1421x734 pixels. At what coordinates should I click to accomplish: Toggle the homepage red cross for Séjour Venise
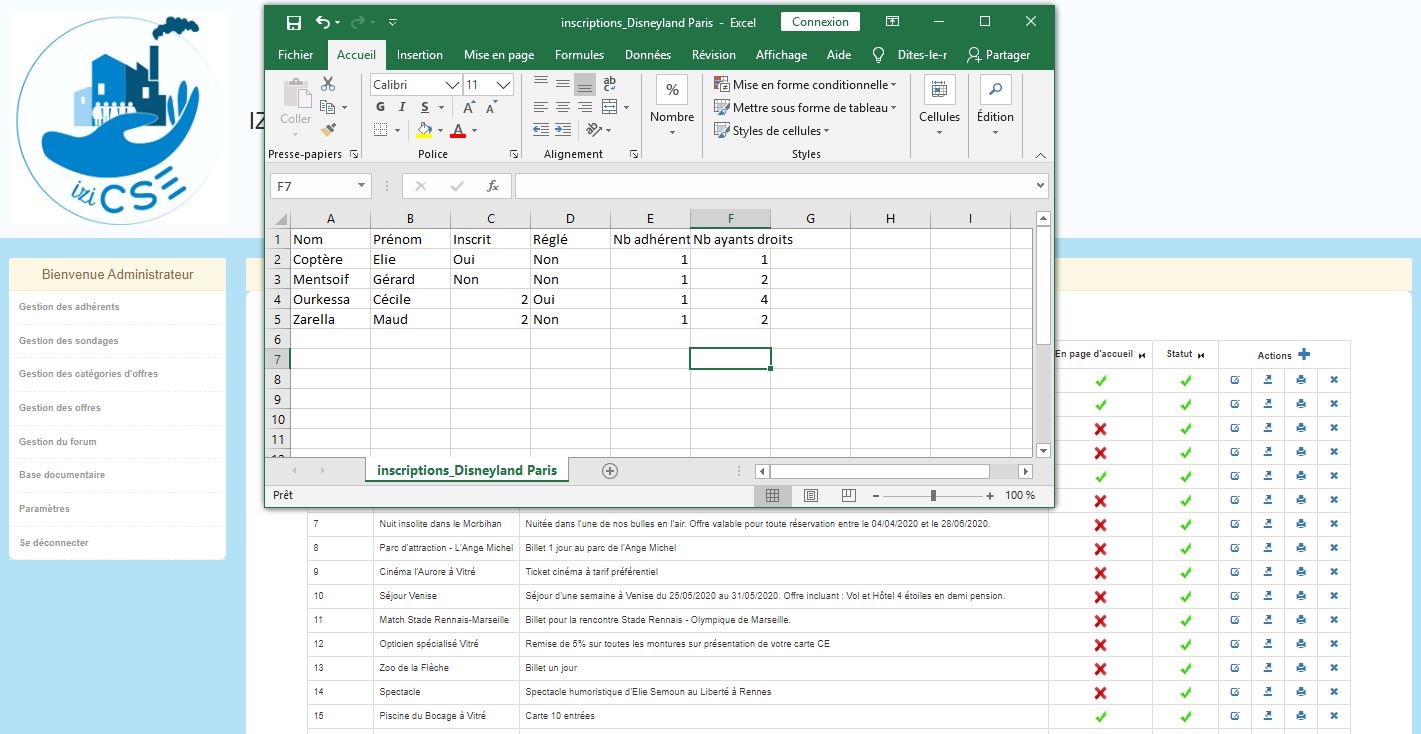[x=1100, y=596]
